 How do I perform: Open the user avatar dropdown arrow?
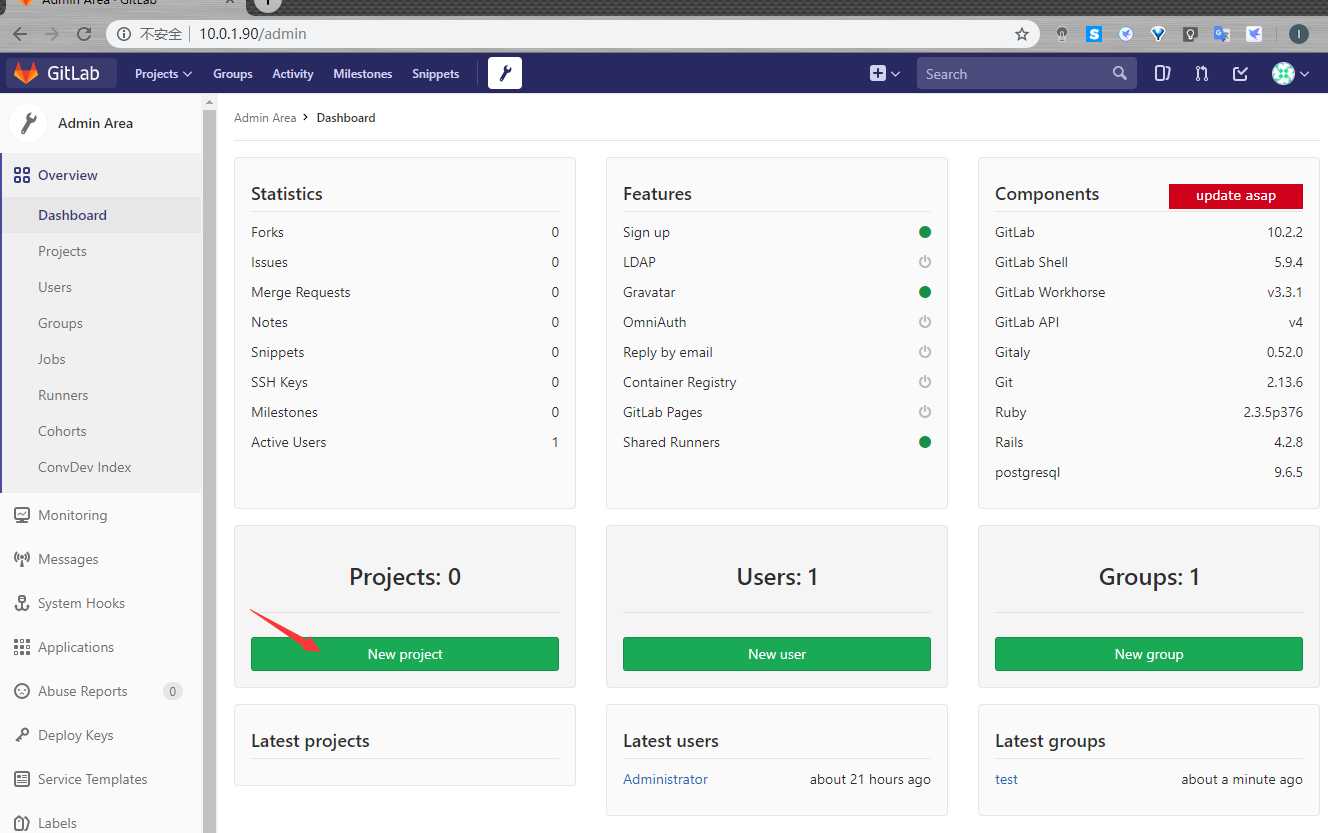(x=1304, y=74)
